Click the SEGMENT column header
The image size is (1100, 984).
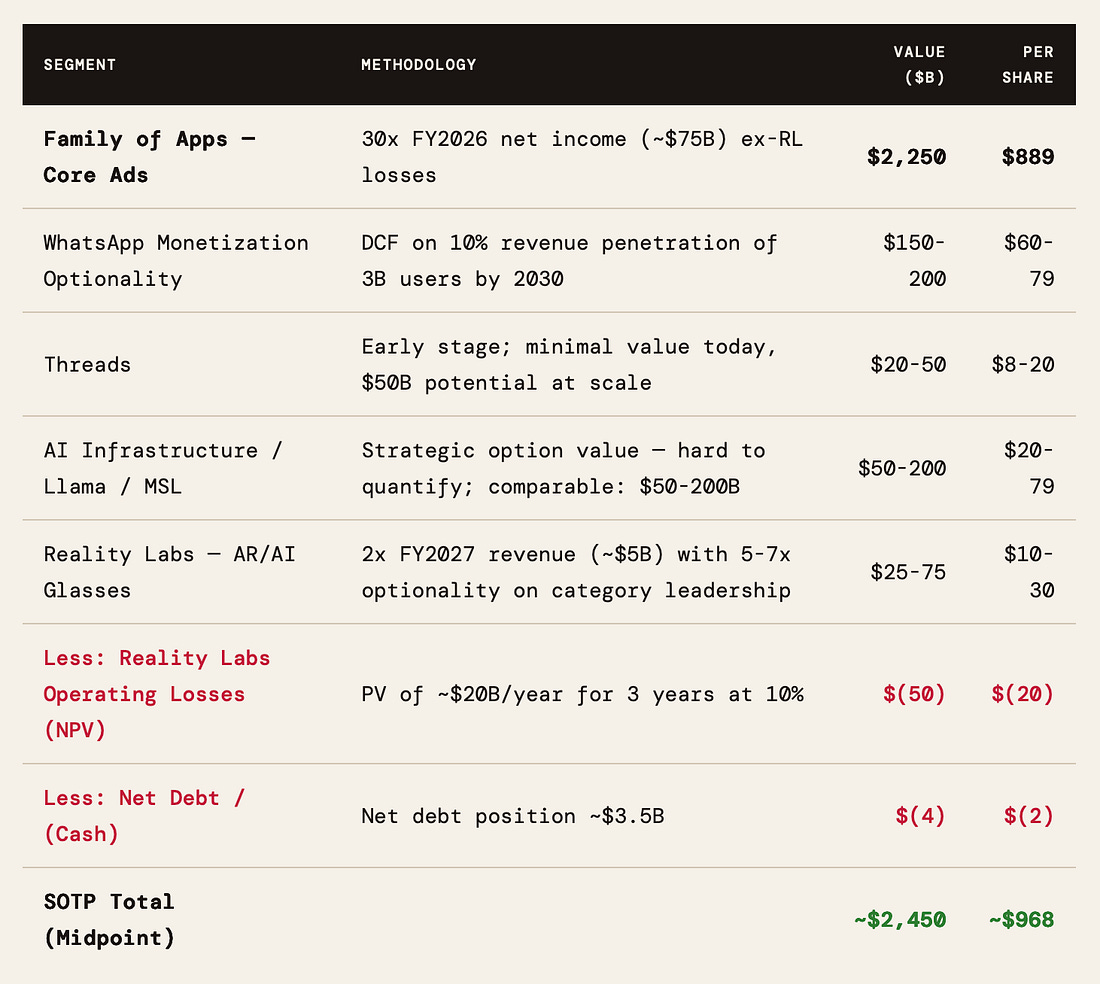(79, 65)
